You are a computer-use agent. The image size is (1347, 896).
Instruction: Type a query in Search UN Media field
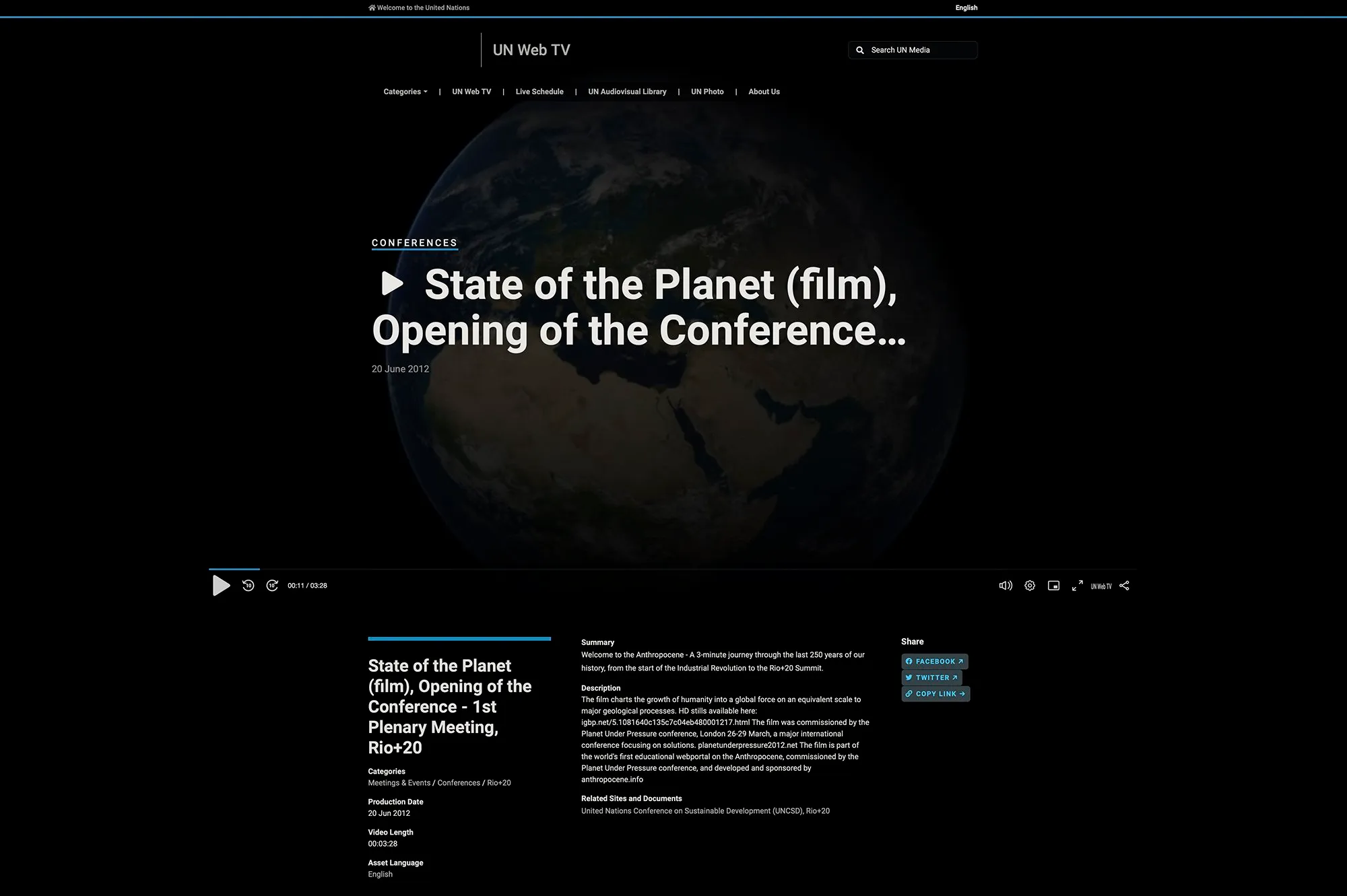916,50
